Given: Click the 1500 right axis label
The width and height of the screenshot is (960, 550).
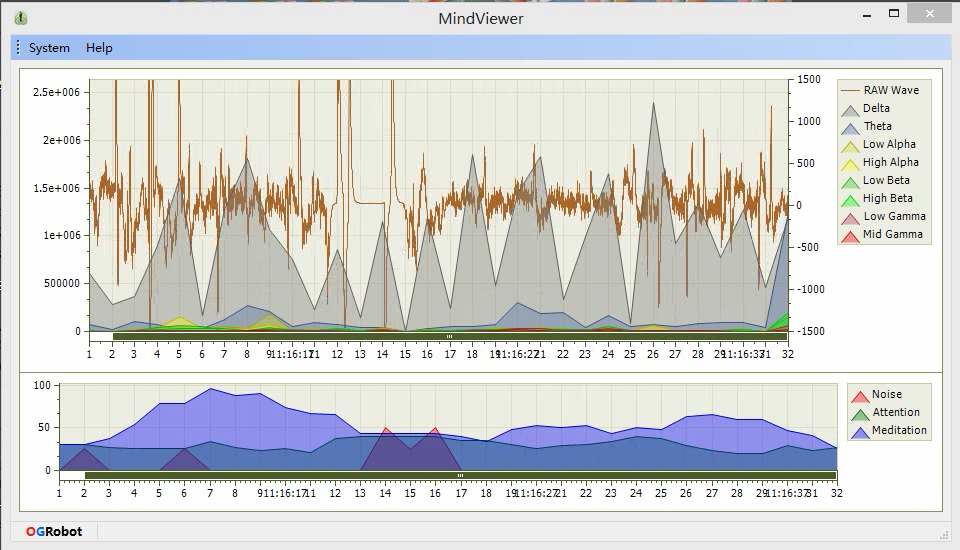Looking at the screenshot, I should point(809,79).
